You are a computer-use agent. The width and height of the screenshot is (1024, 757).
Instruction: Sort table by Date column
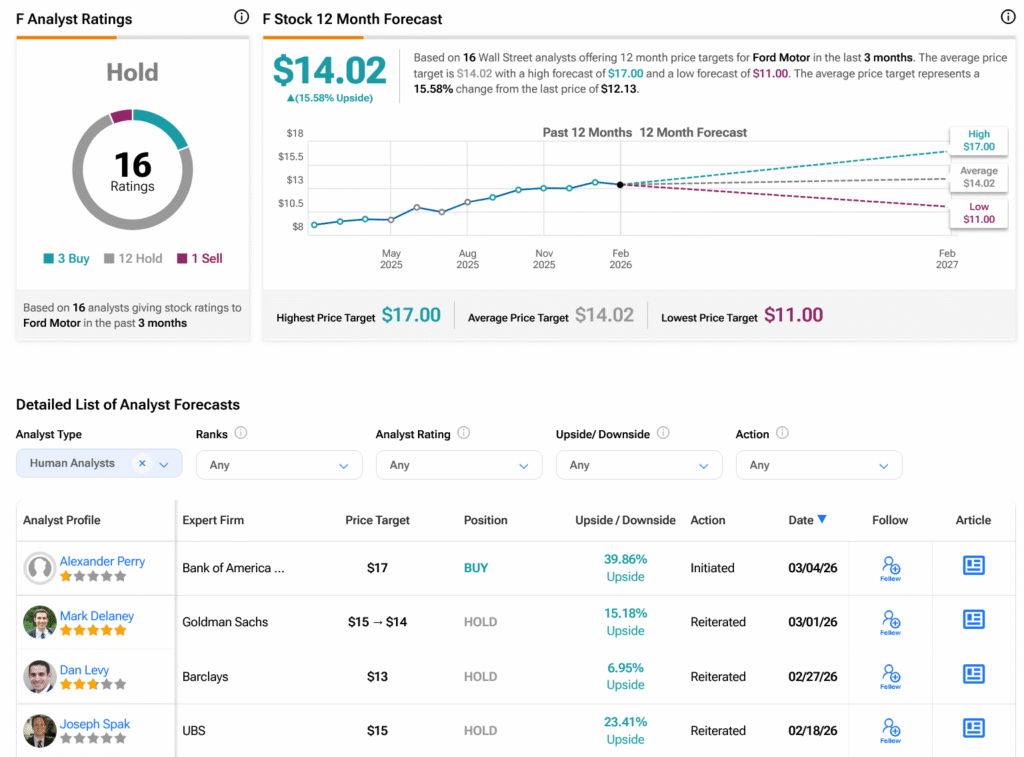[x=807, y=520]
